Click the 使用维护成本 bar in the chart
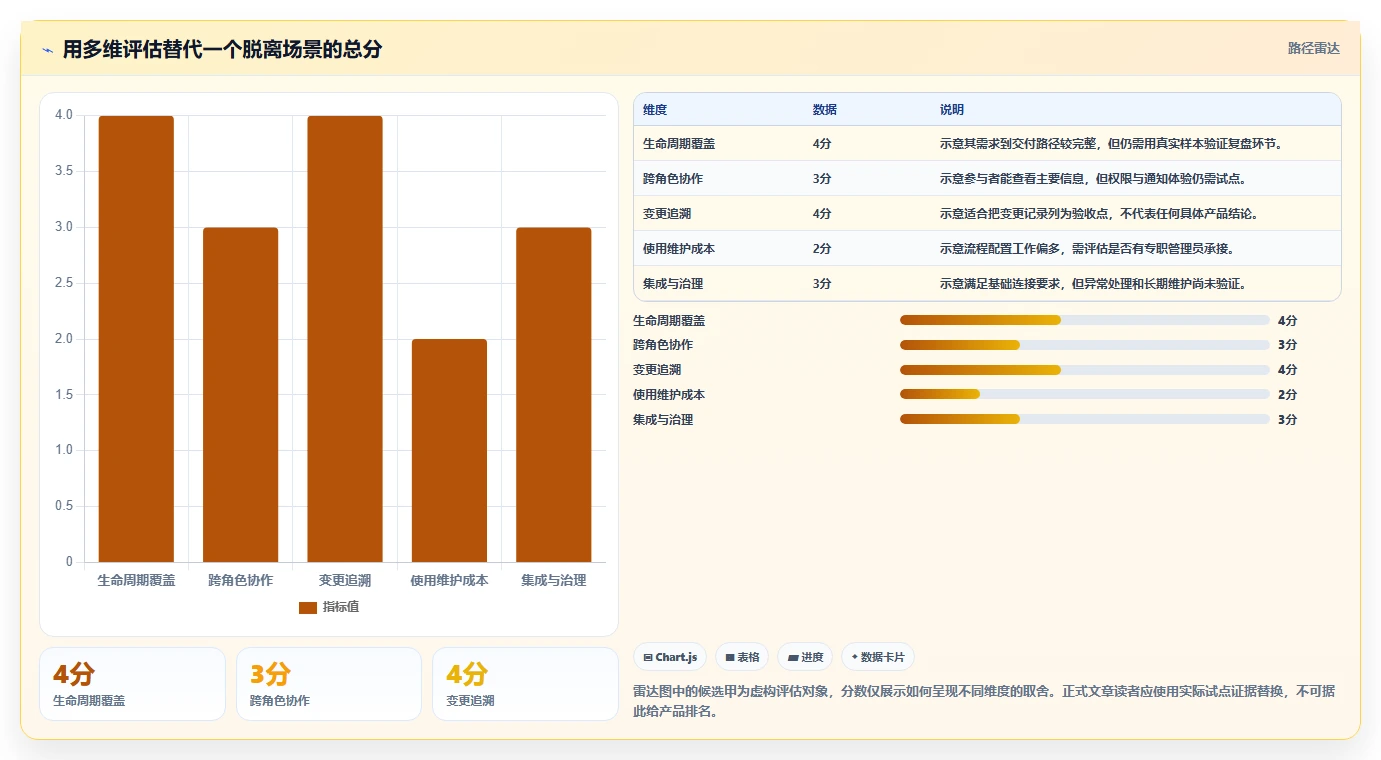This screenshot has width=1381, height=760. (x=449, y=450)
